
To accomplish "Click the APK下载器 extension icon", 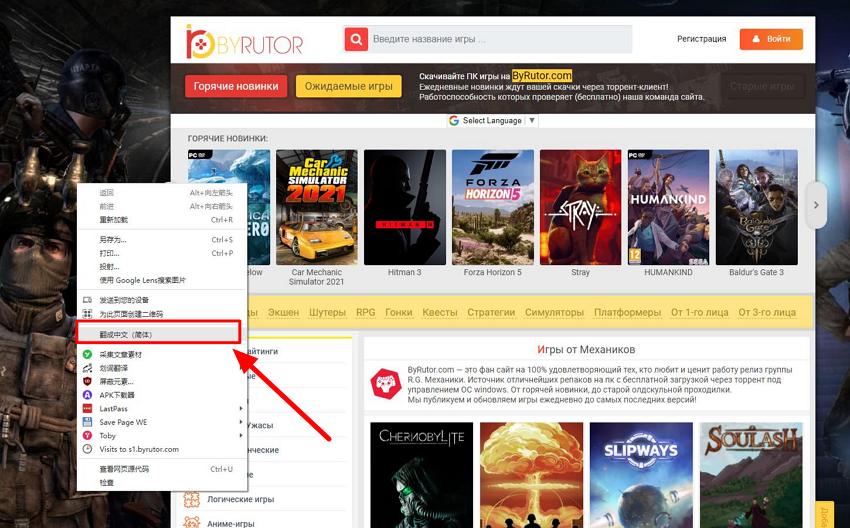I will (x=88, y=395).
